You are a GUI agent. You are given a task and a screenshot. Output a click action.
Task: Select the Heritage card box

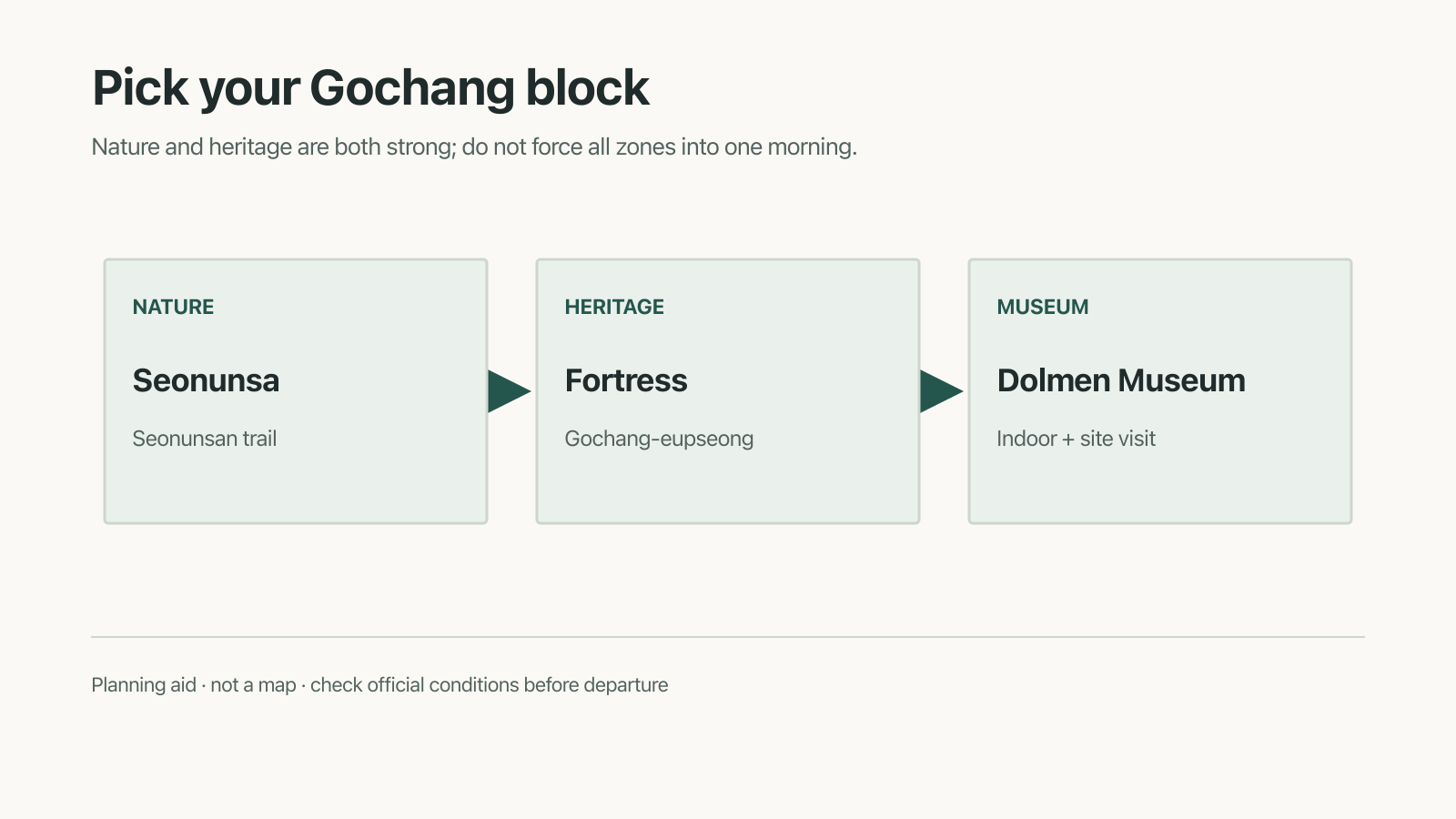point(728,391)
